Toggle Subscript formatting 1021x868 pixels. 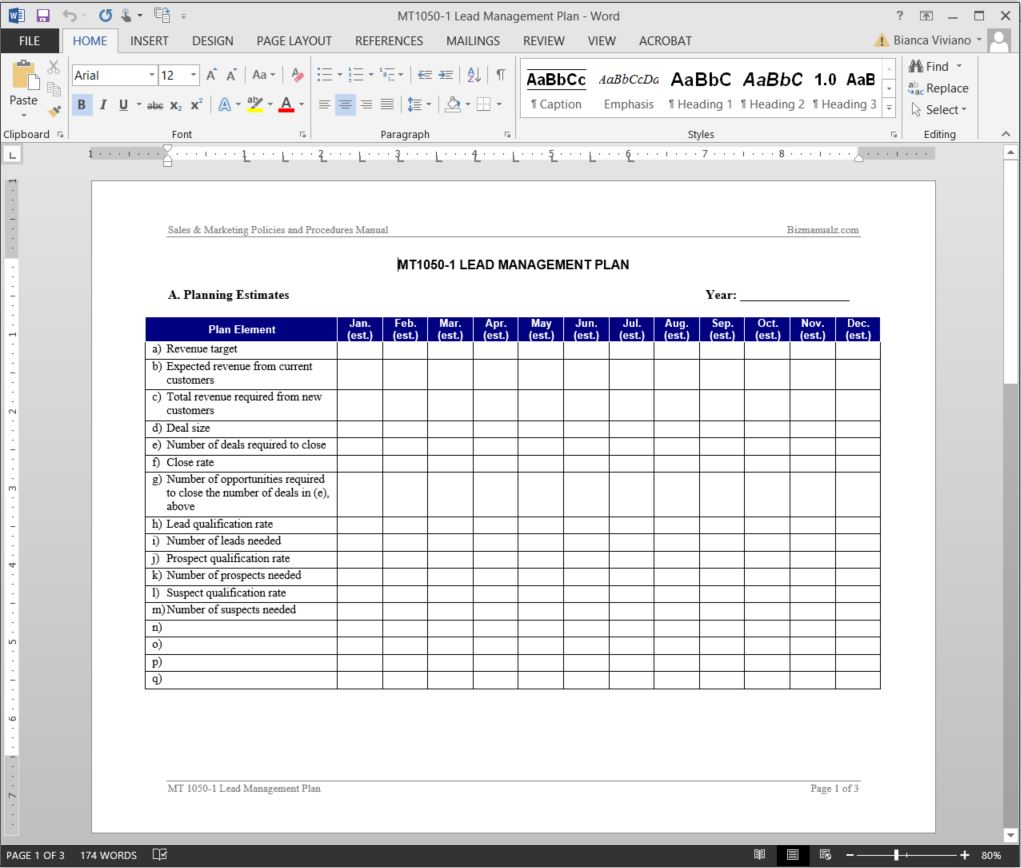click(x=176, y=104)
